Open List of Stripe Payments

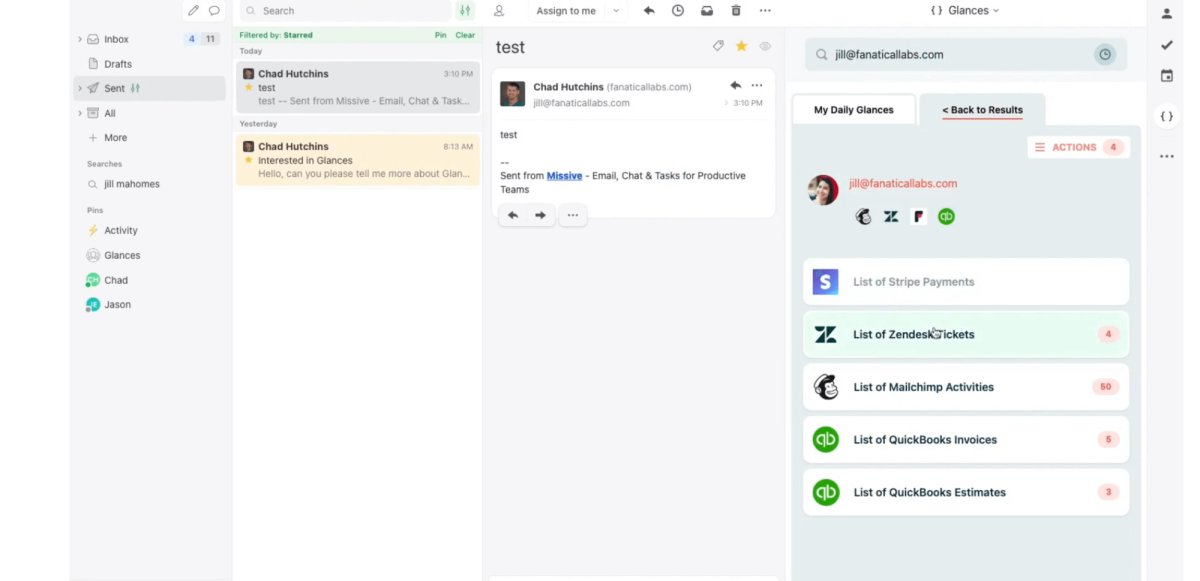coord(966,282)
